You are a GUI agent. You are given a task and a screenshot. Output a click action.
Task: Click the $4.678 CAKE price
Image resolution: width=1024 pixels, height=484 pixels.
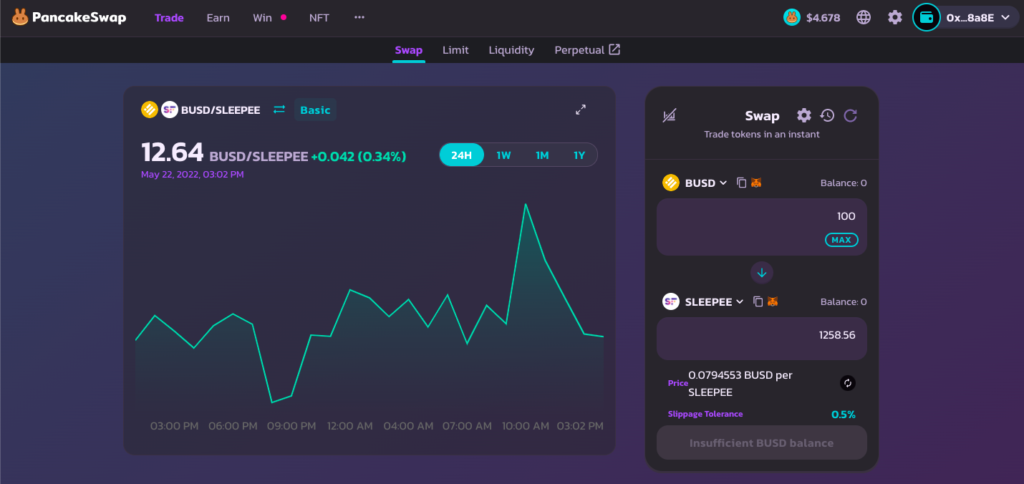tap(823, 18)
